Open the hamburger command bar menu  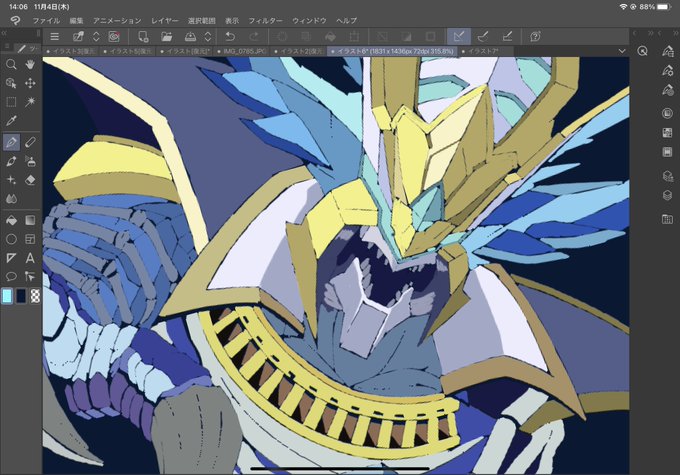pyautogui.click(x=55, y=37)
